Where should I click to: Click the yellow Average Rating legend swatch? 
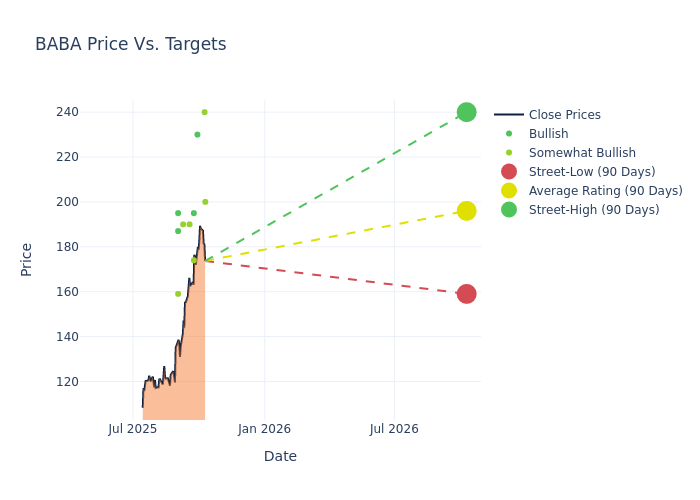pos(509,191)
